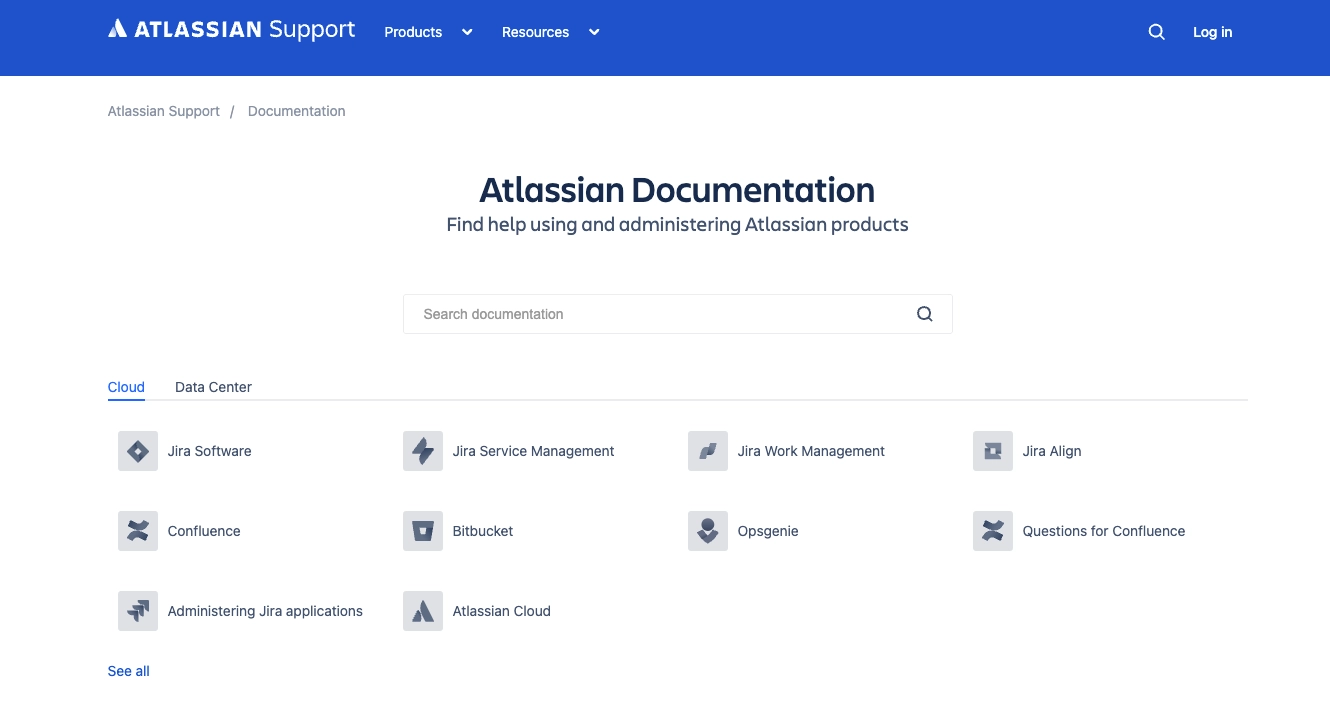Open the Bitbucket bucket icon
This screenshot has height=711, width=1330.
423,531
